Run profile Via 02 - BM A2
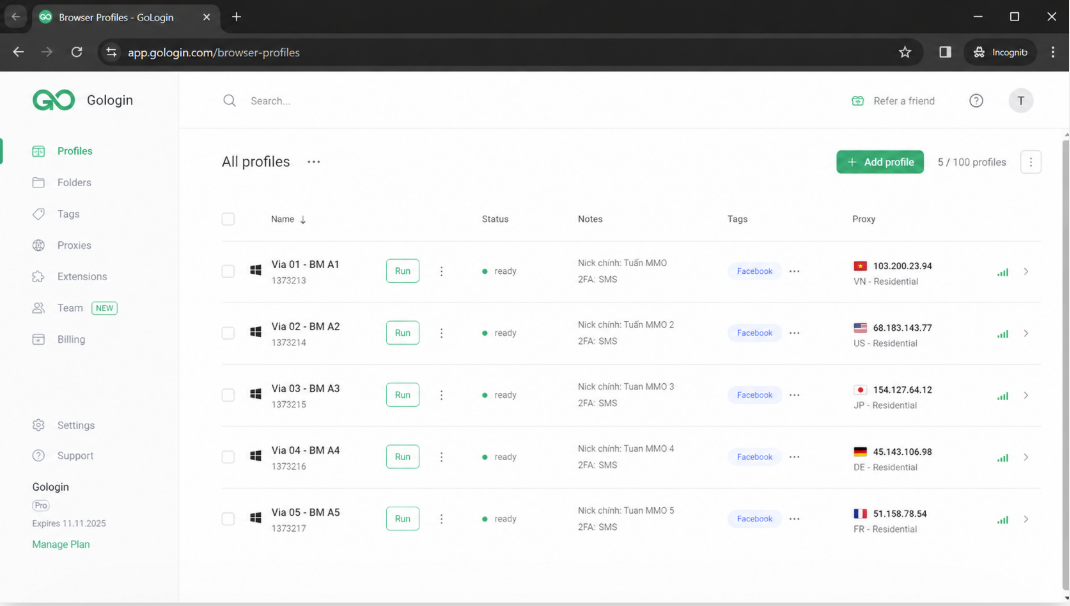This screenshot has width=1070, height=606. click(403, 333)
